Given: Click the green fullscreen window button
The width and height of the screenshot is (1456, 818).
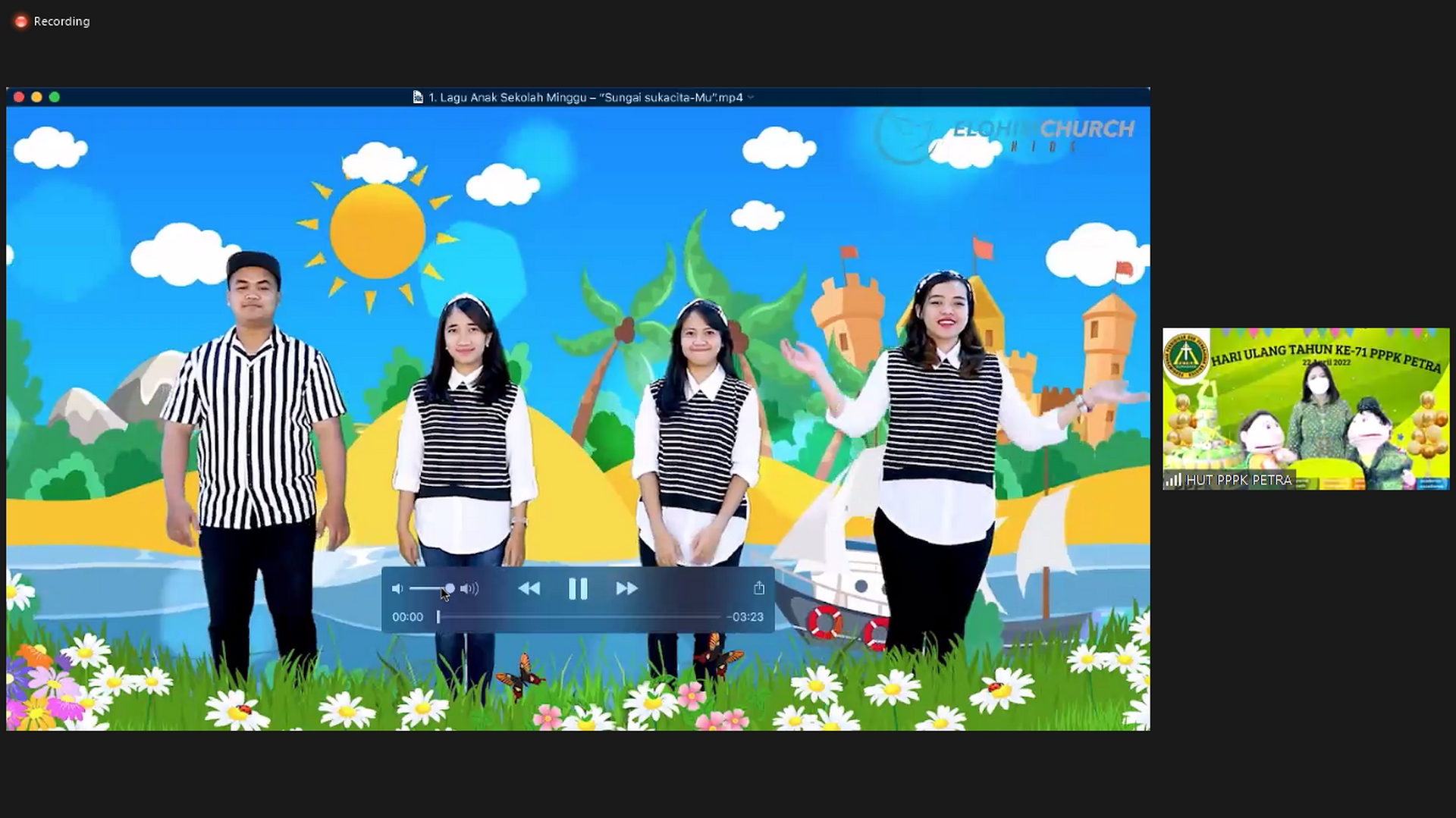Looking at the screenshot, I should coord(54,97).
